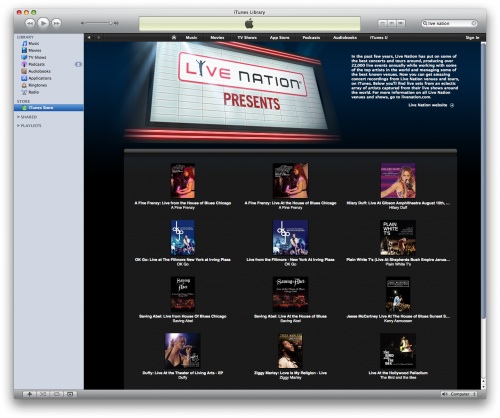
Task: Open the Duffy Theater of Living Arts cover
Action: point(183,351)
